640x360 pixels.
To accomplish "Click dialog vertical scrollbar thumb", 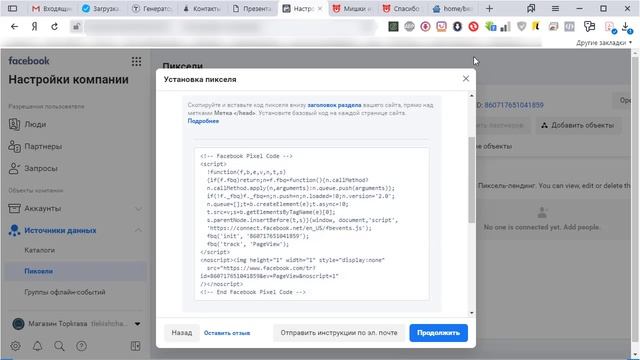I will [471, 180].
